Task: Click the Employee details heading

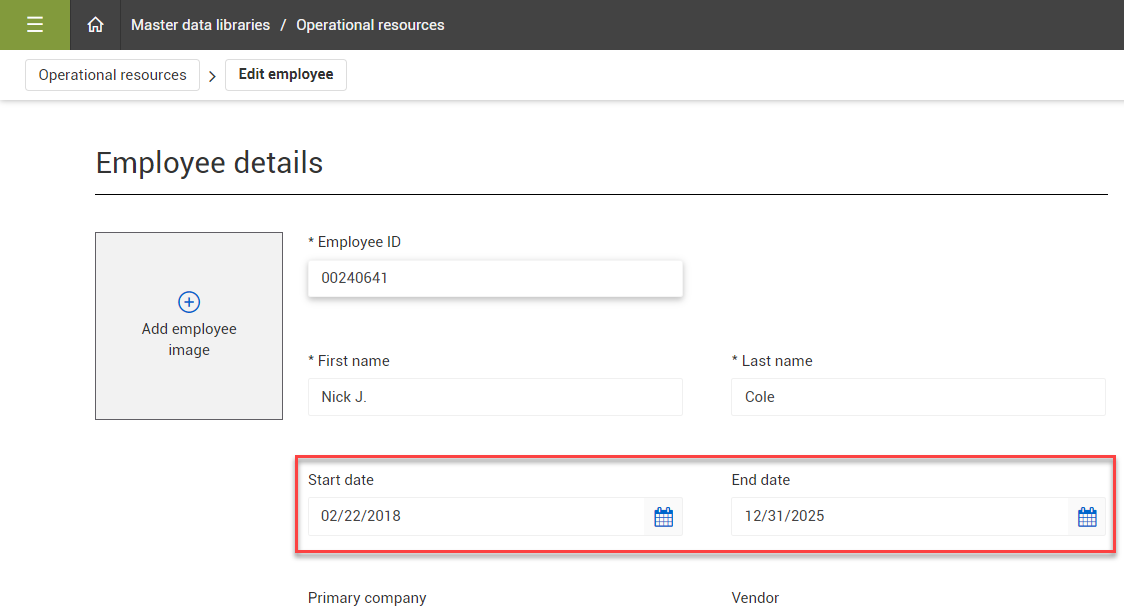Action: click(209, 163)
